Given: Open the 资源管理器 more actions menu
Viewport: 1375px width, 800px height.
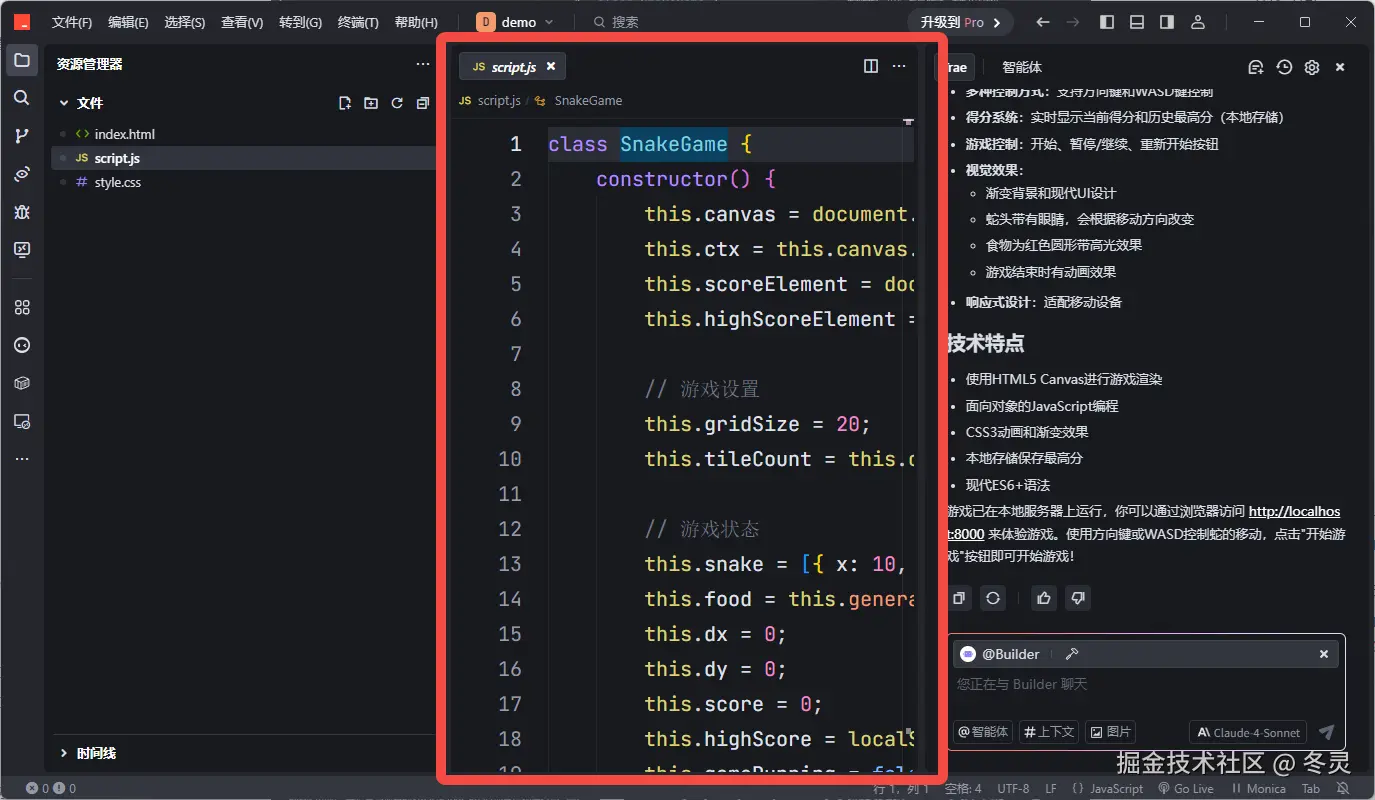Looking at the screenshot, I should point(423,64).
